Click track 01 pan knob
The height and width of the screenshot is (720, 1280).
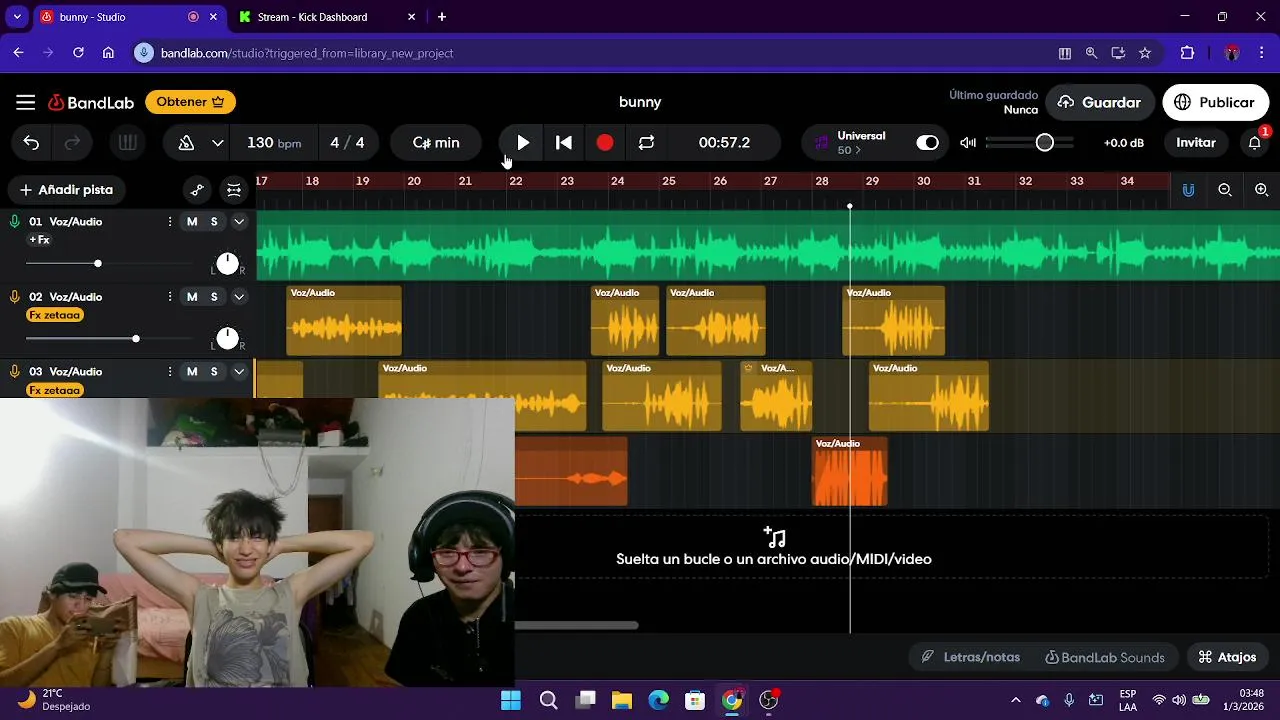click(x=228, y=263)
